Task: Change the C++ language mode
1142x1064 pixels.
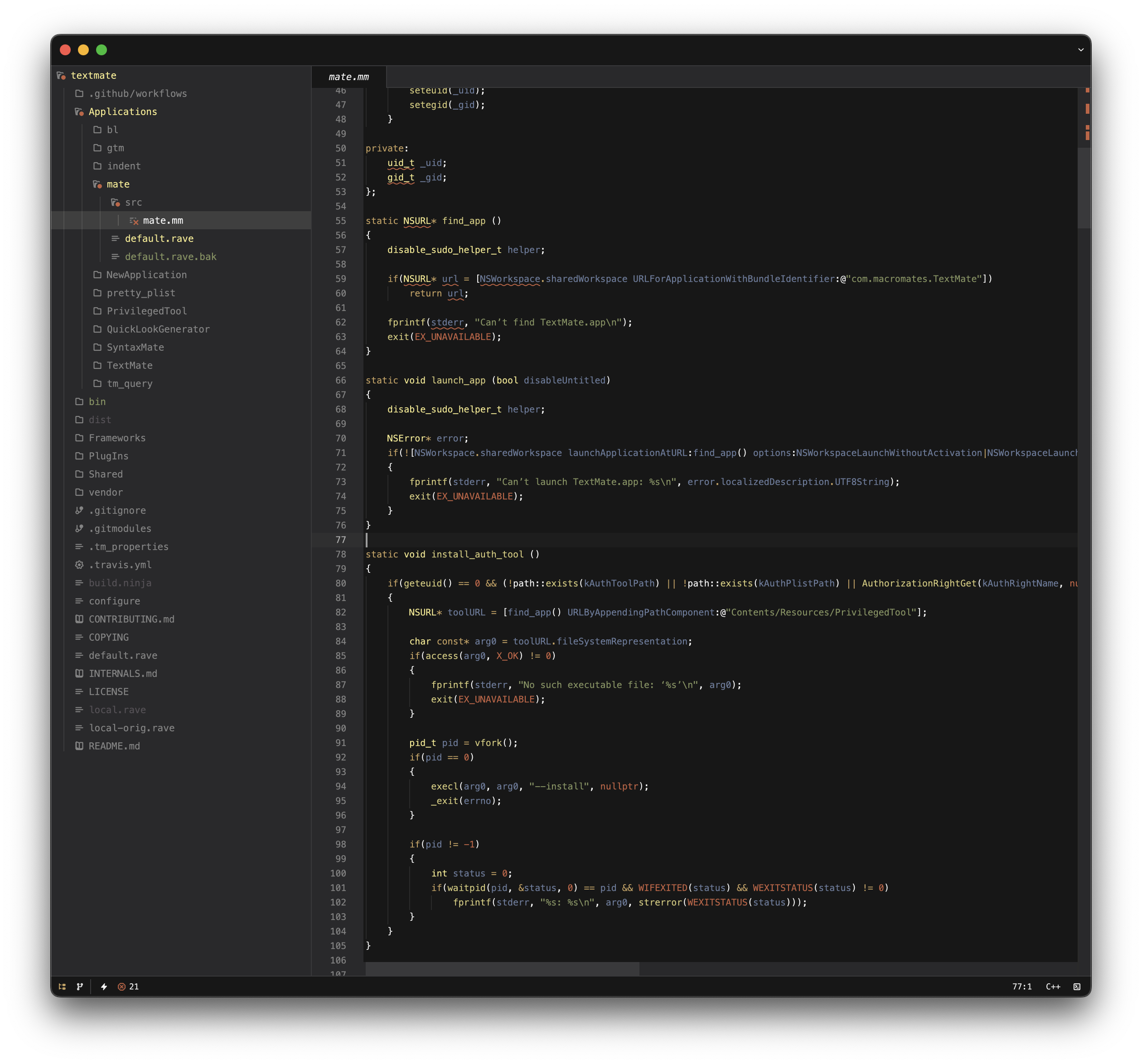Action: [1053, 987]
